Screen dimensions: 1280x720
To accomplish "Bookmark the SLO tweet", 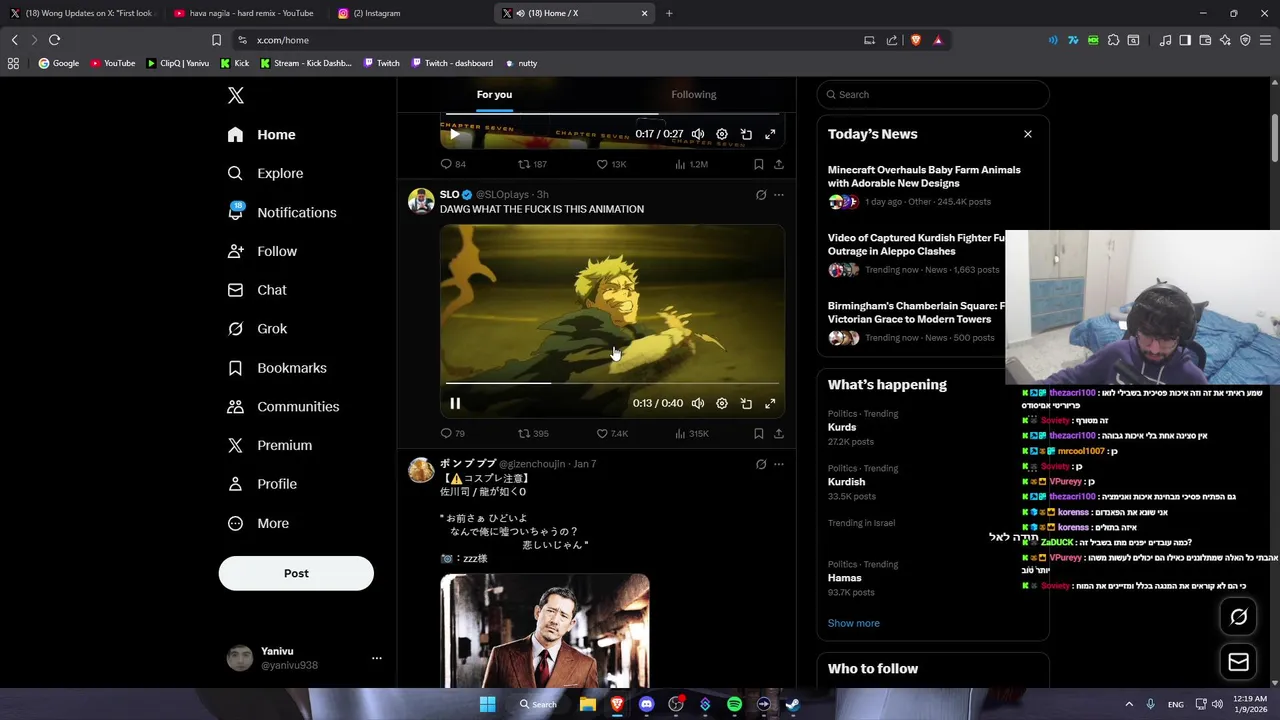I will (758, 433).
